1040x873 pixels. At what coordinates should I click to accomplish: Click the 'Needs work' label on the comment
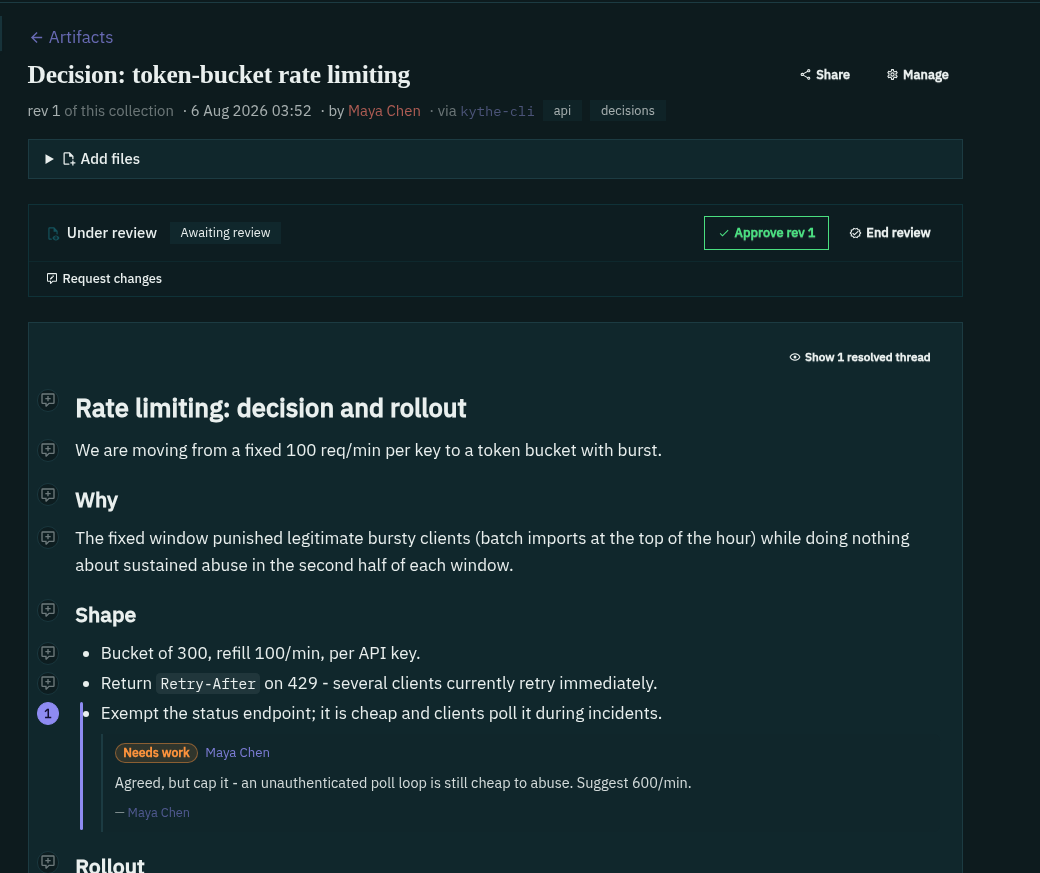pyautogui.click(x=157, y=753)
